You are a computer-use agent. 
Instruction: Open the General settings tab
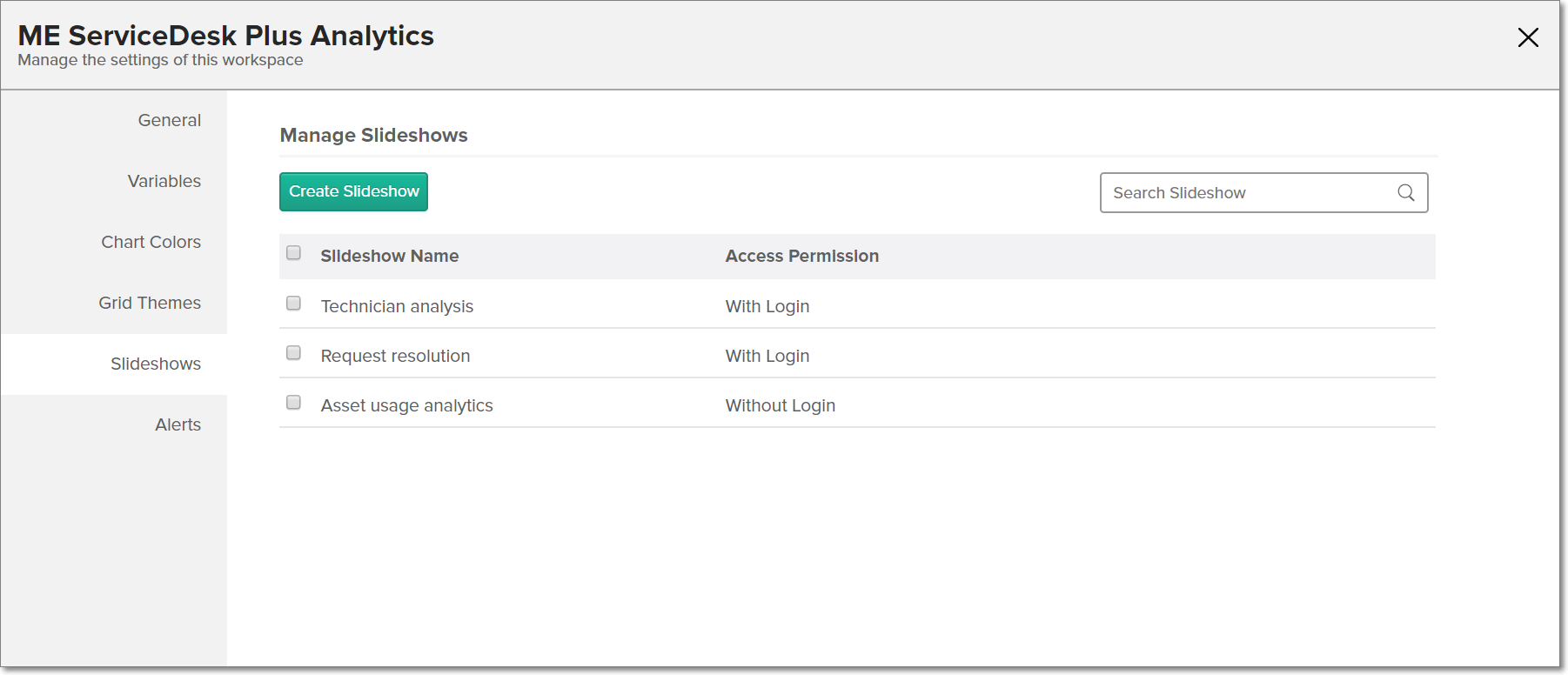point(169,121)
